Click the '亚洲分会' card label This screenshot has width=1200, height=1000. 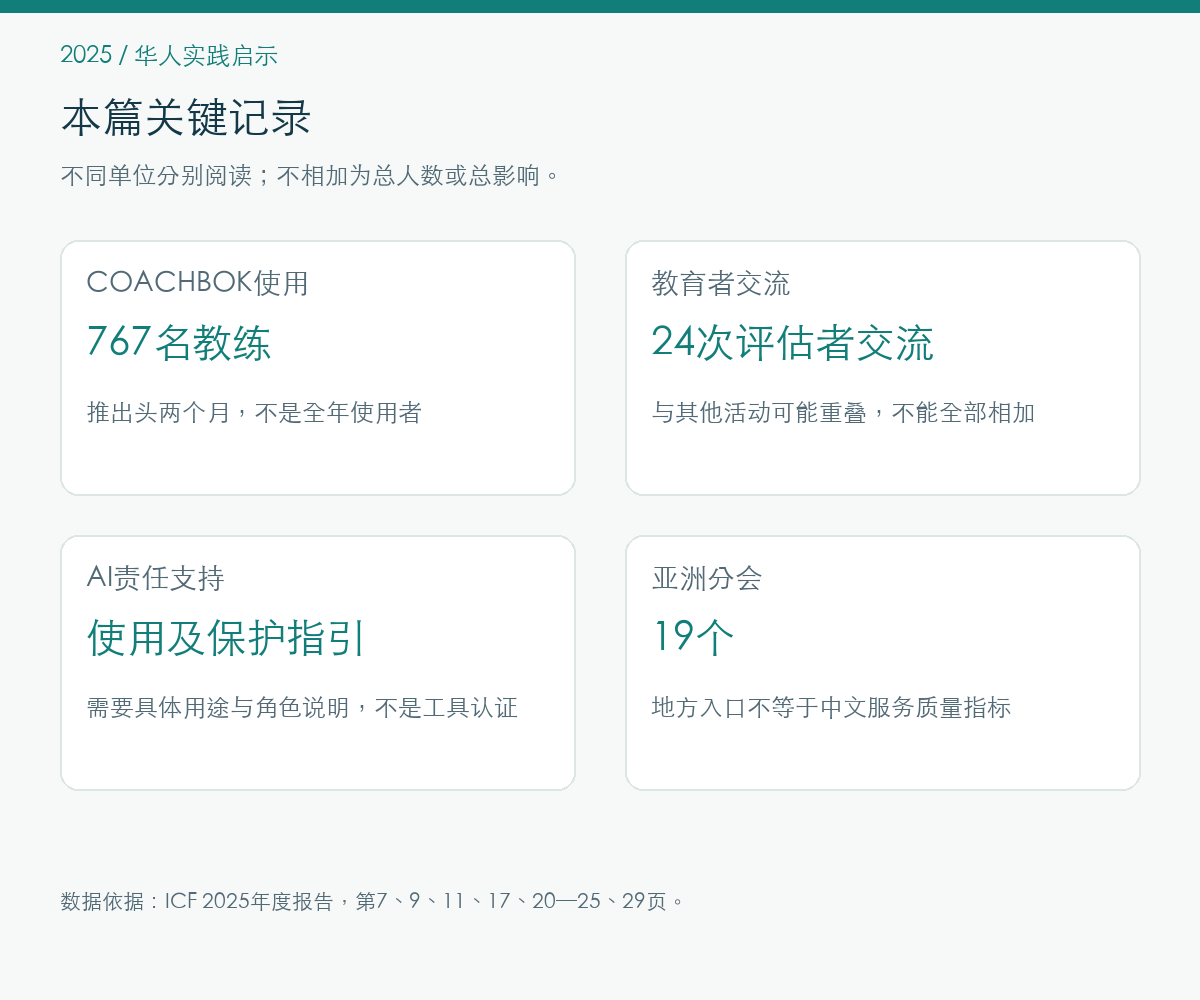point(707,578)
